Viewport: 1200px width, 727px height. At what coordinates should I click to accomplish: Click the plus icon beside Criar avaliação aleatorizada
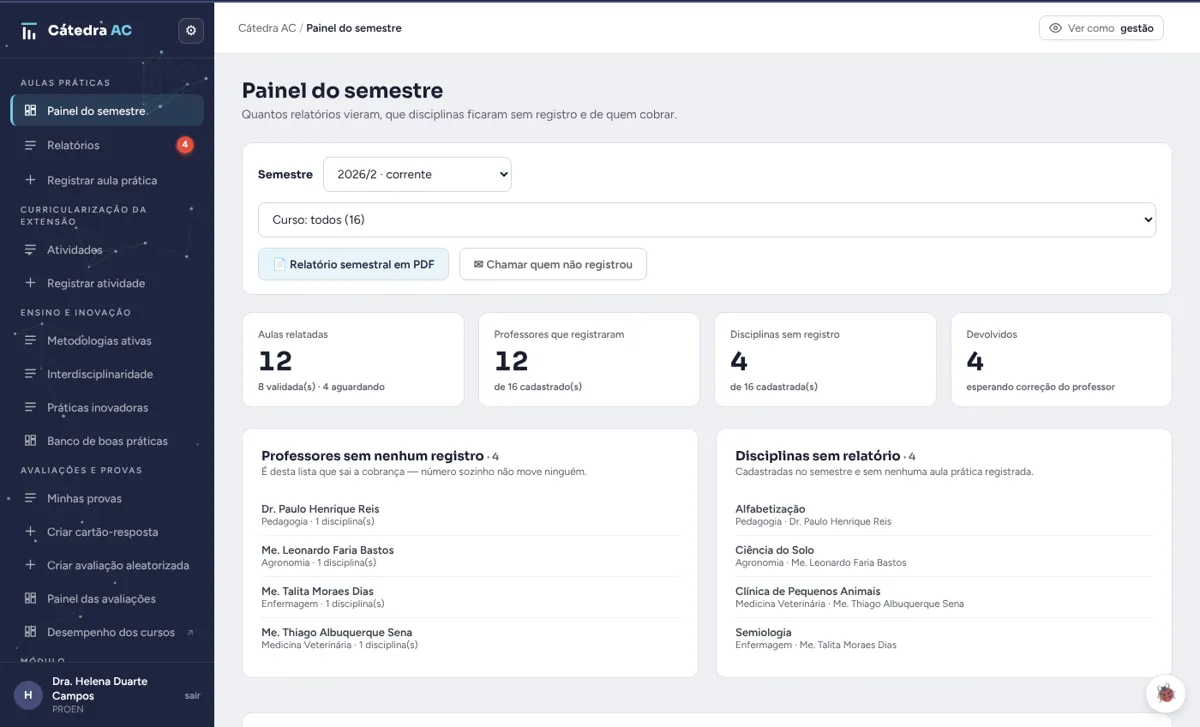[31, 565]
